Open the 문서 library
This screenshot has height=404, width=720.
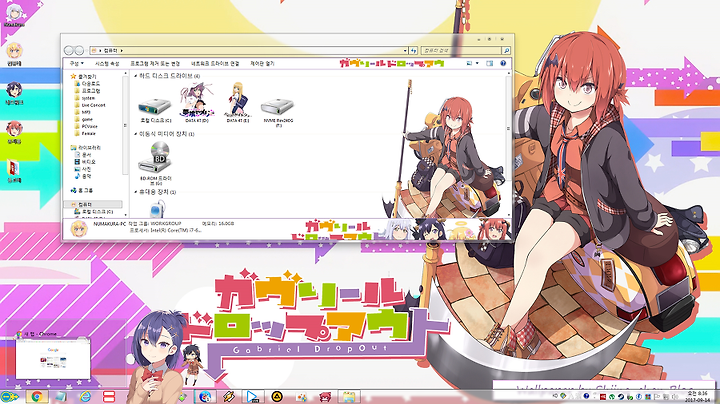pos(83,155)
